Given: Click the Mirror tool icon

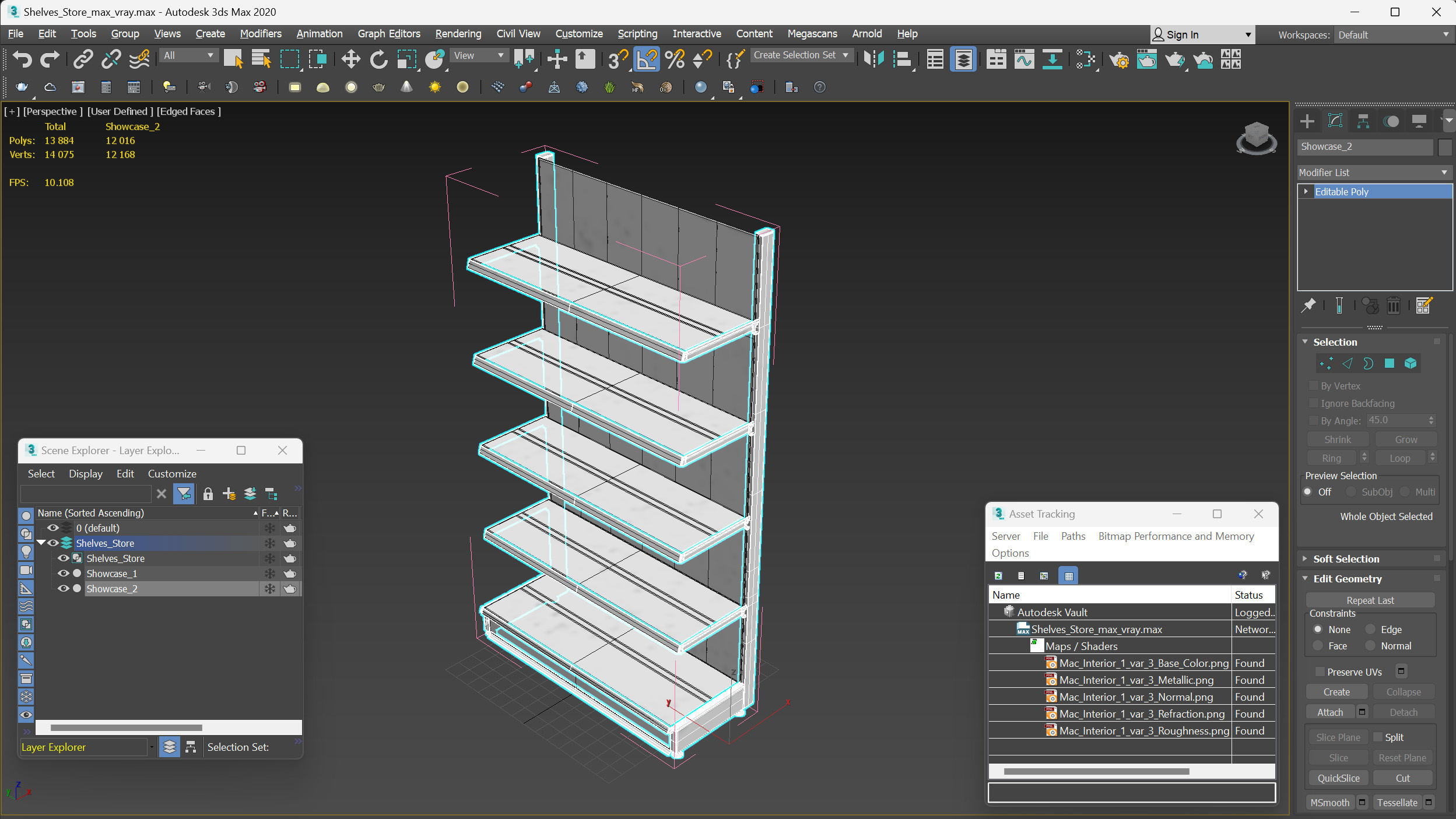Looking at the screenshot, I should coord(873,59).
